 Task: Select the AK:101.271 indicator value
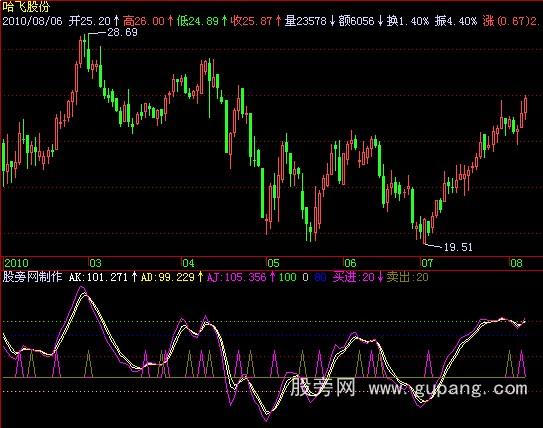click(98, 277)
